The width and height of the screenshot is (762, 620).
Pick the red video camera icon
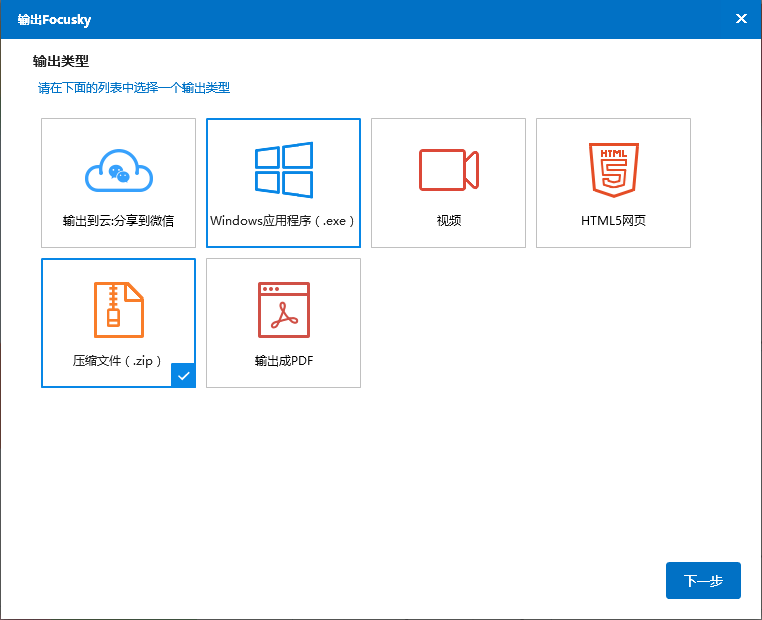(449, 170)
